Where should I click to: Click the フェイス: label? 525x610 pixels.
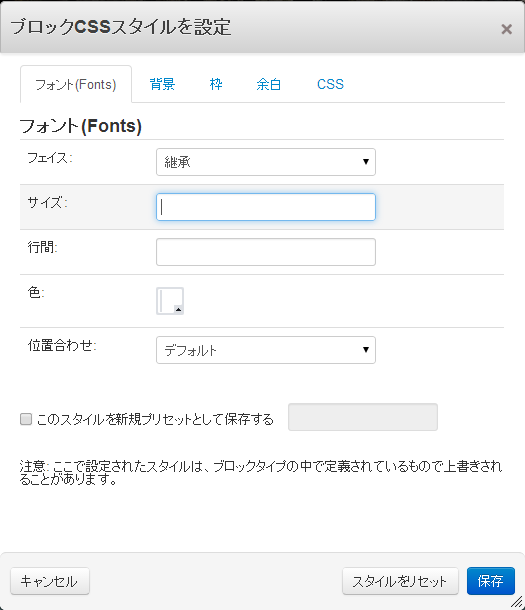point(50,158)
